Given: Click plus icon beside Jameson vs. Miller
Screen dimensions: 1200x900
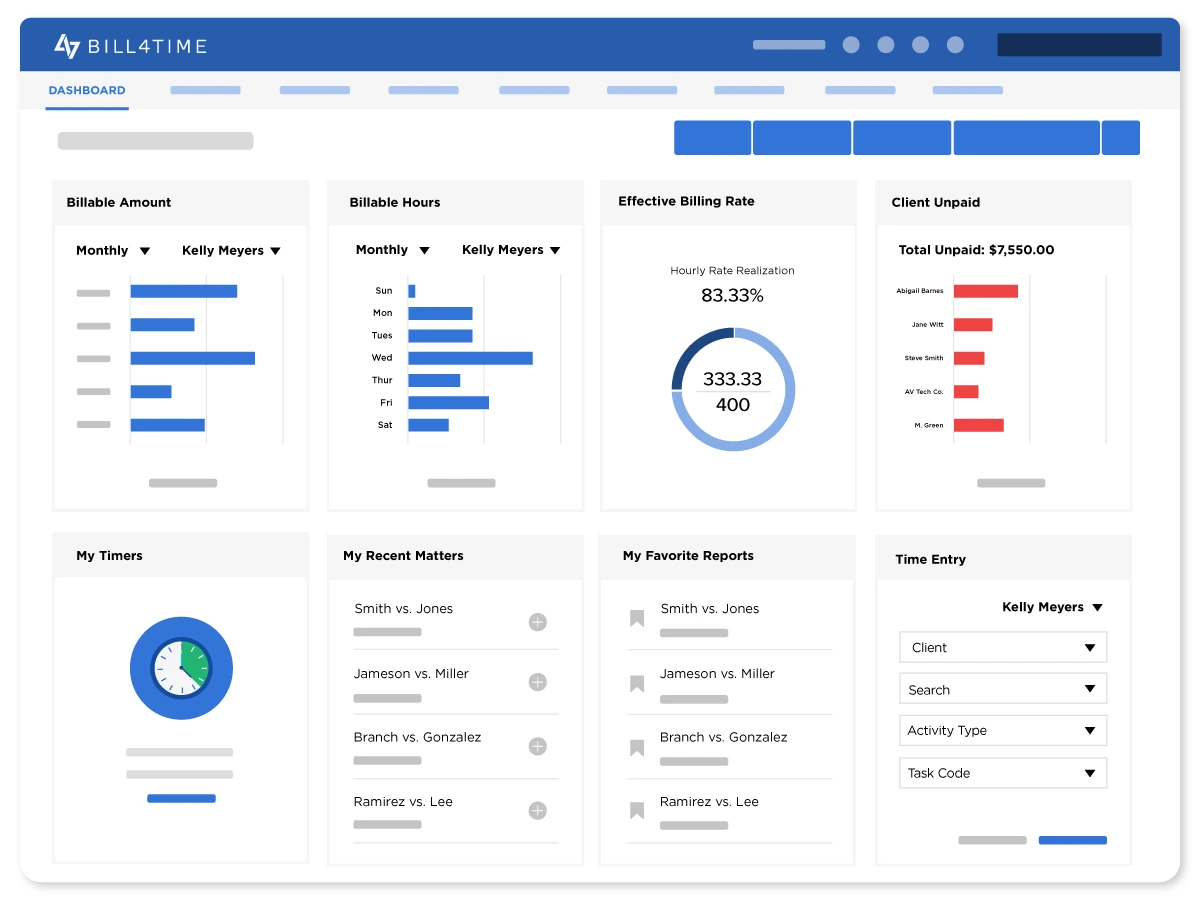Looking at the screenshot, I should tap(537, 682).
